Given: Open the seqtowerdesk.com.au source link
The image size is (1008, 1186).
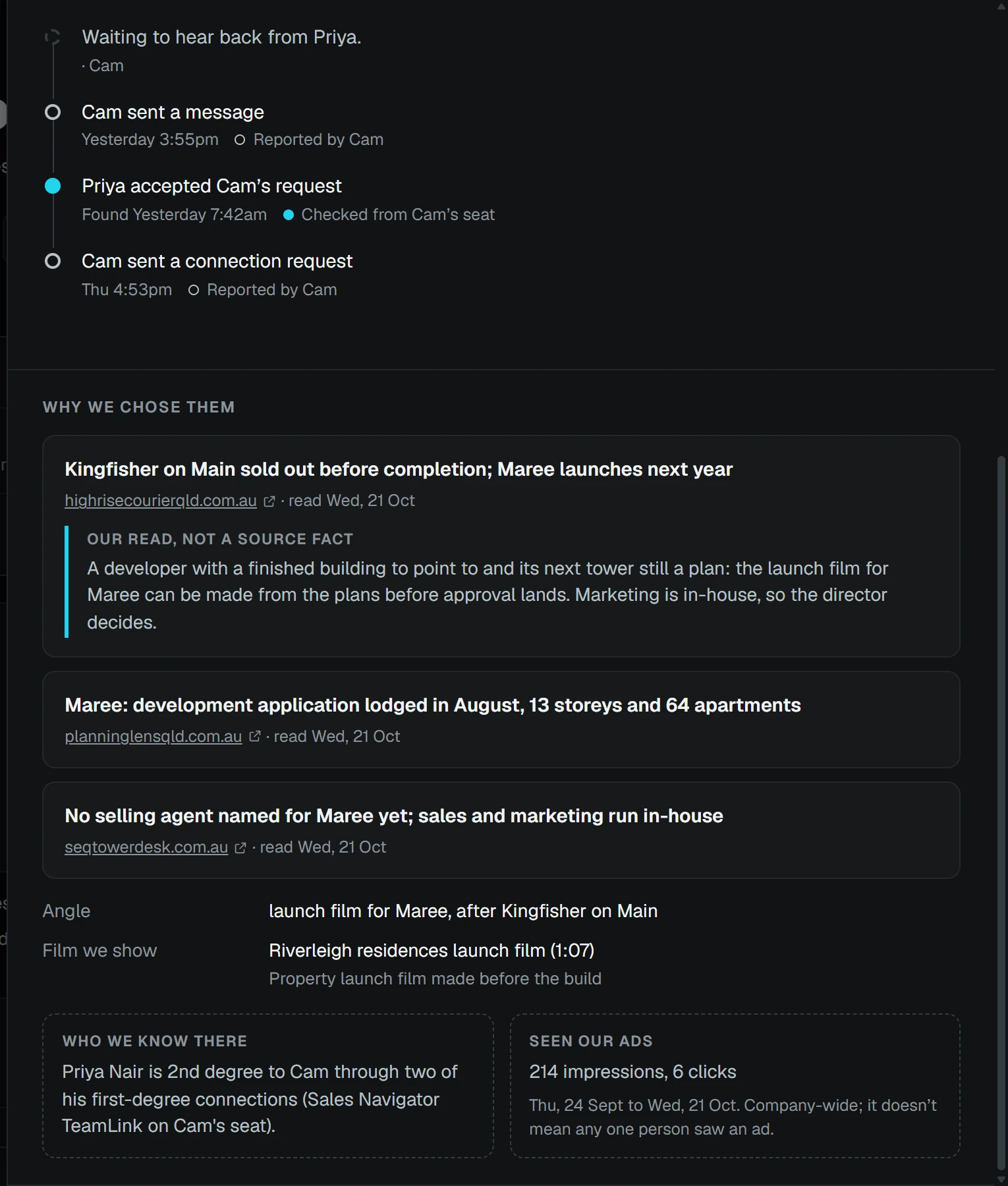Looking at the screenshot, I should pos(146,847).
